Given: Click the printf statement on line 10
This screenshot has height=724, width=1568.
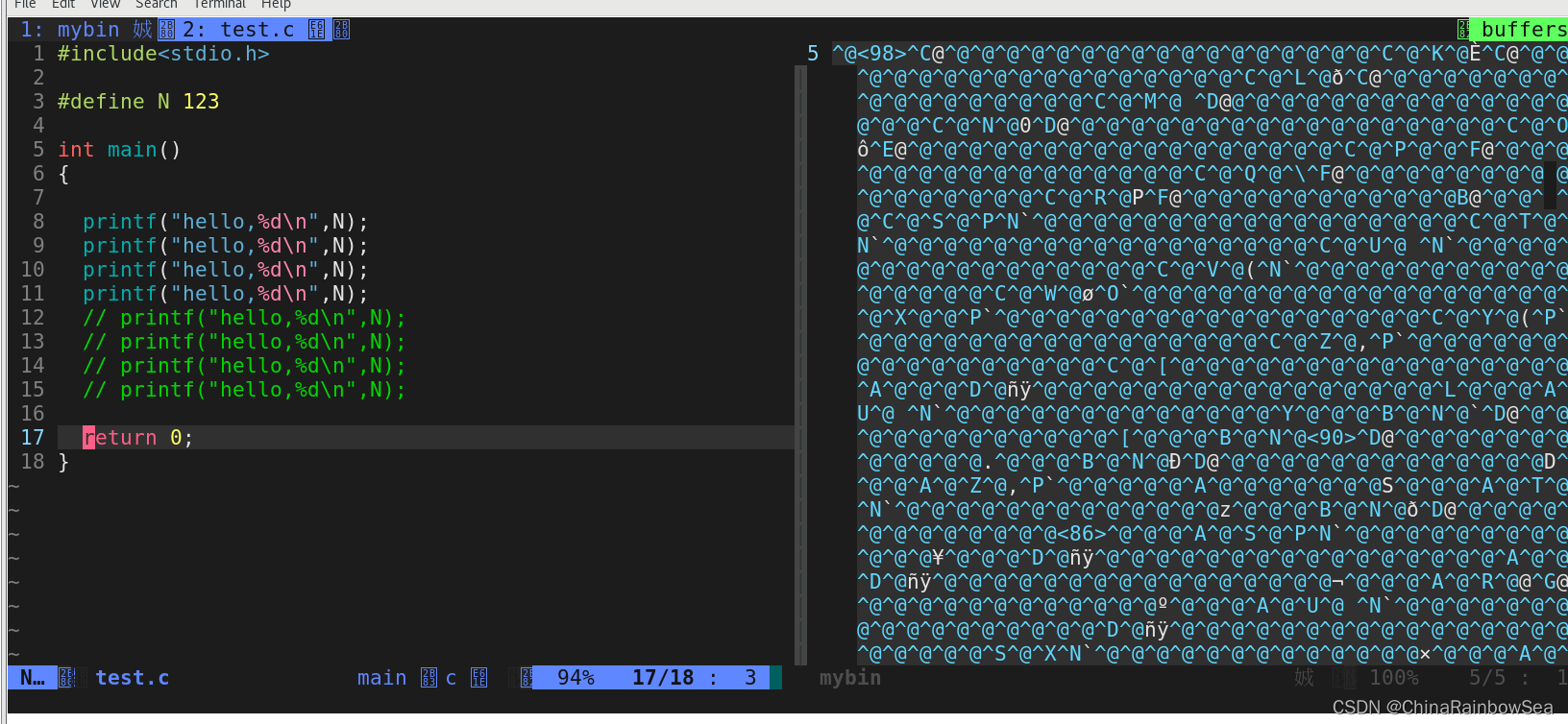Looking at the screenshot, I should (226, 270).
